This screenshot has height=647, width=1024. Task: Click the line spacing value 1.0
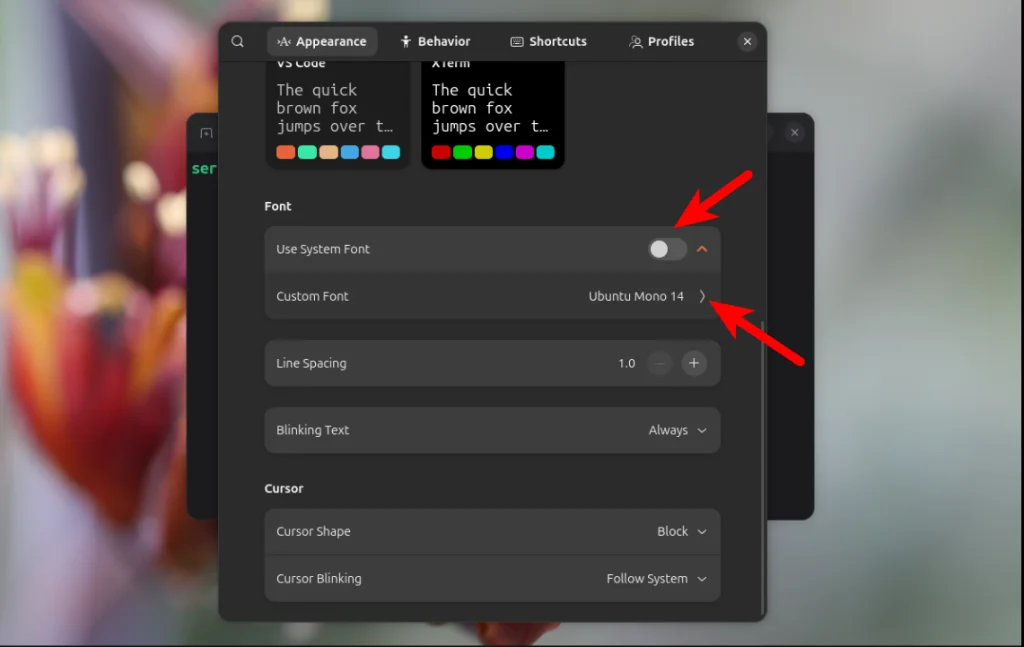[x=626, y=363]
